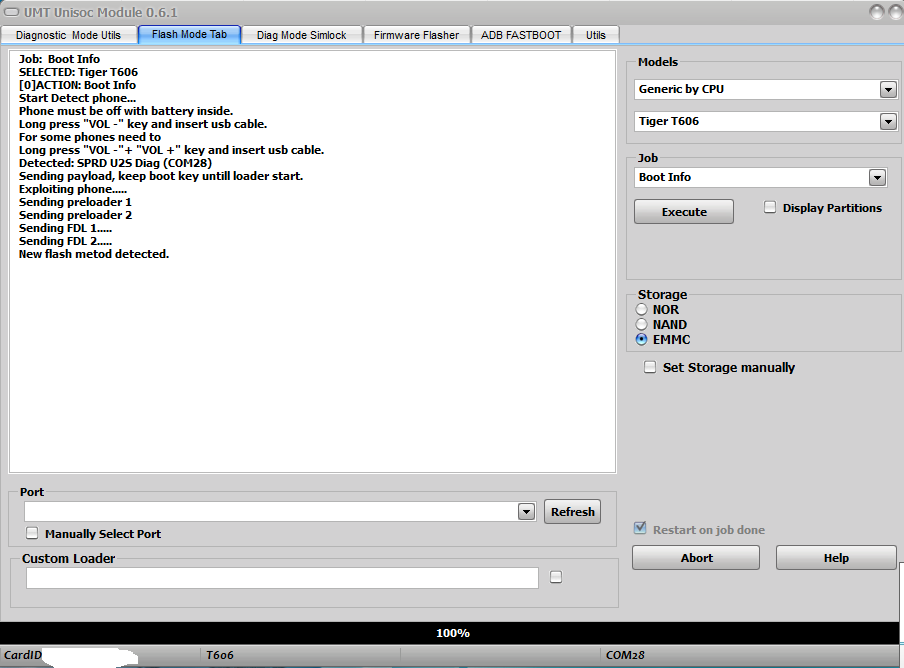This screenshot has width=904, height=668.
Task: Click the 'SELECTED: Tiger T606' log line
Action: pos(78,72)
